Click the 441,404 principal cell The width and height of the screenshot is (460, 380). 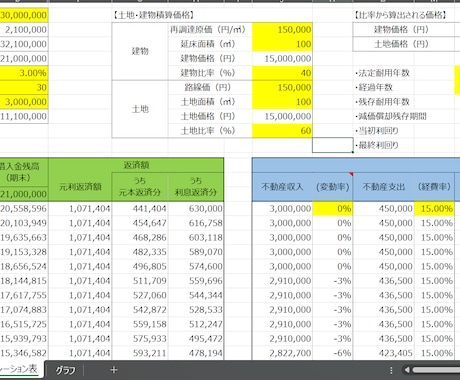point(140,209)
